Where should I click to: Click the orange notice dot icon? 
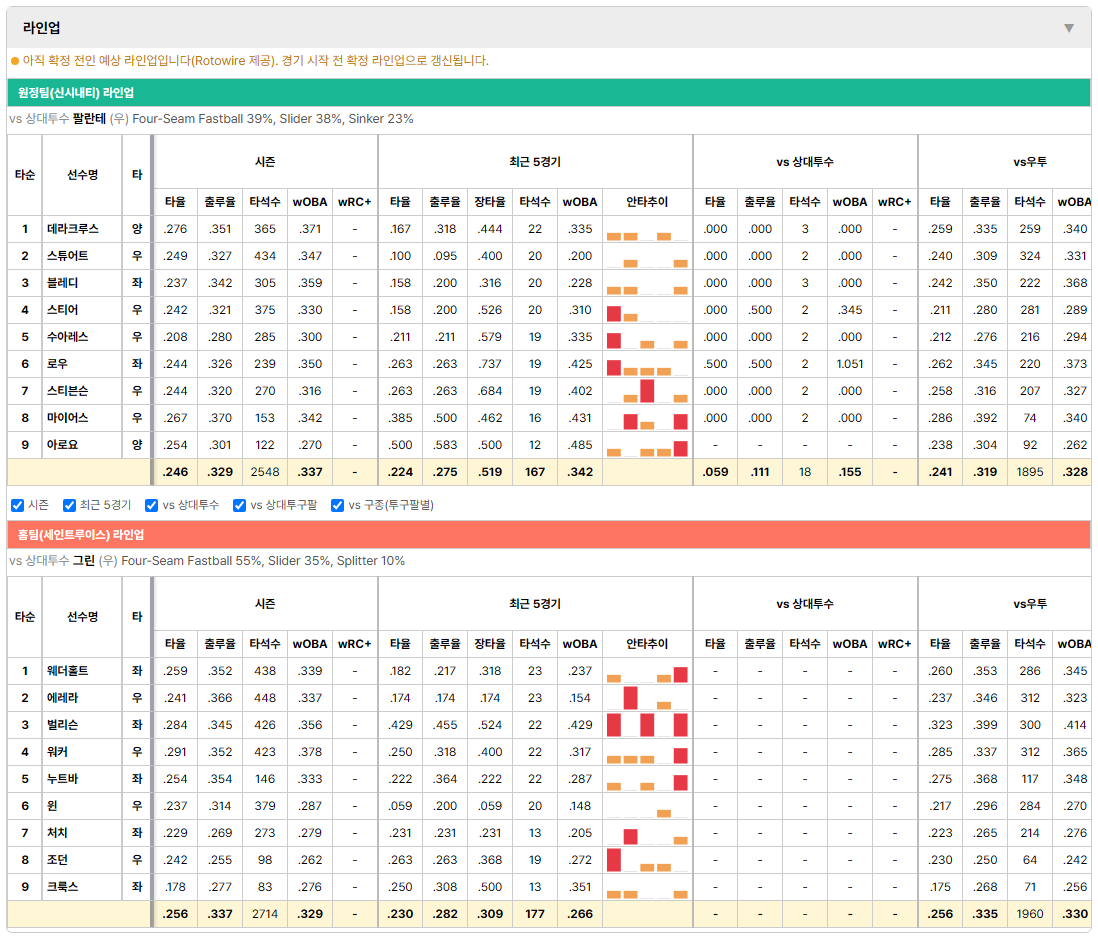click(15, 61)
